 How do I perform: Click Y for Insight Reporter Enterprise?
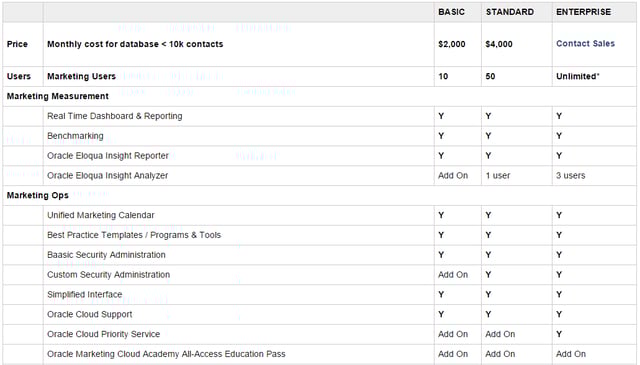point(559,156)
